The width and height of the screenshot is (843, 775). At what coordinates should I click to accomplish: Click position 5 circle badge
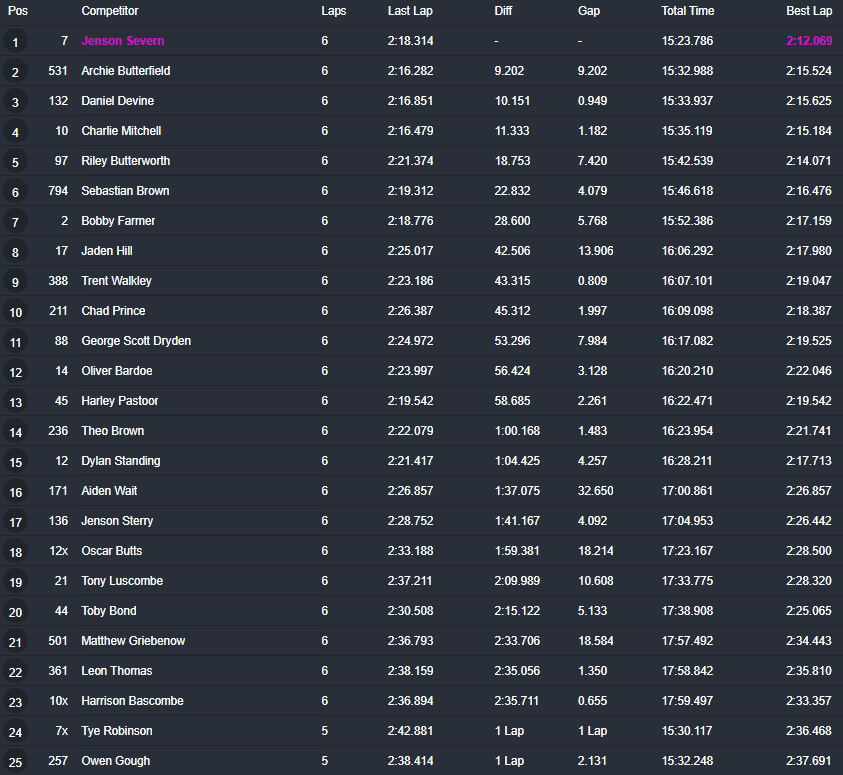(15, 162)
